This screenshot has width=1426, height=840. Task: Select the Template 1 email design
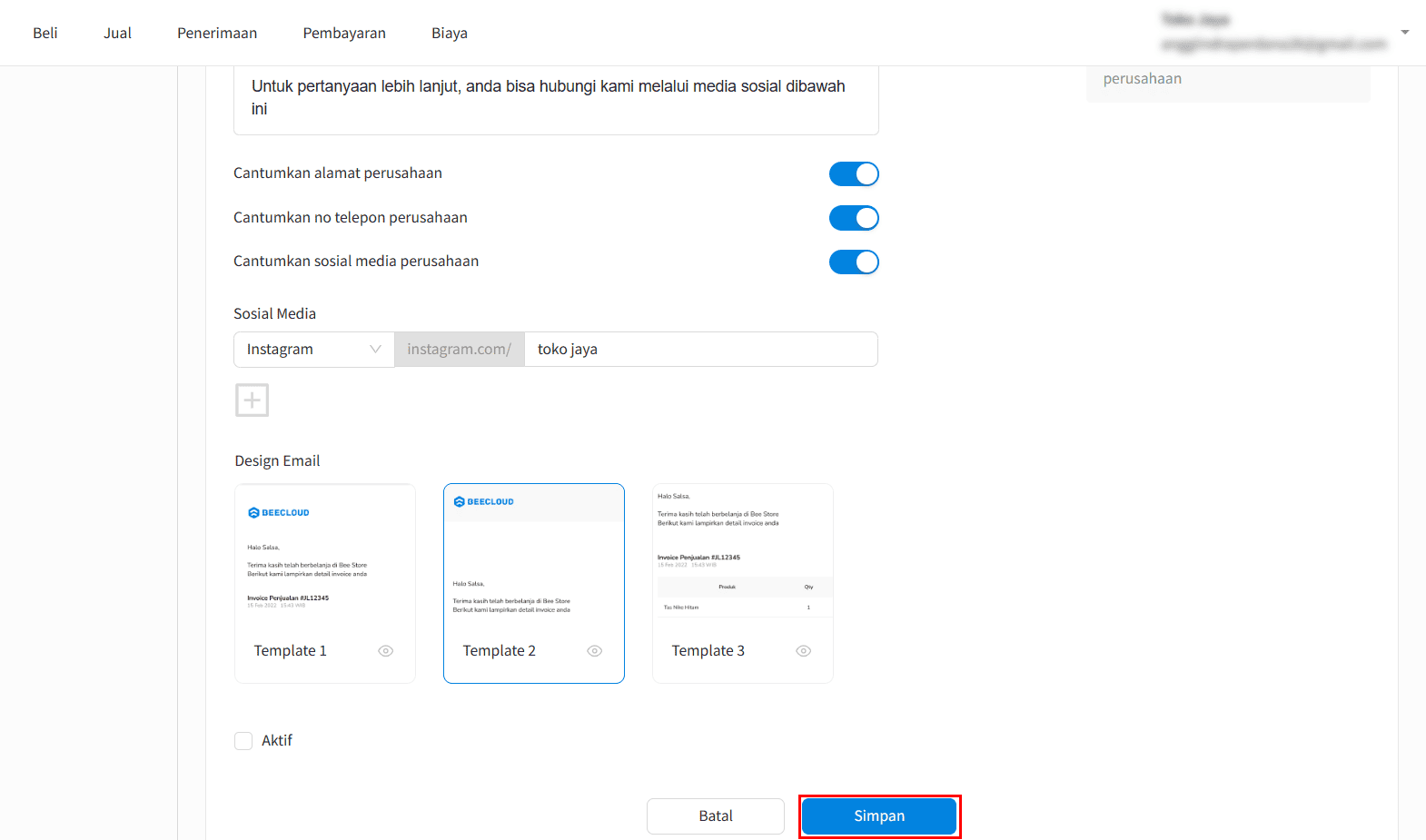(x=325, y=583)
